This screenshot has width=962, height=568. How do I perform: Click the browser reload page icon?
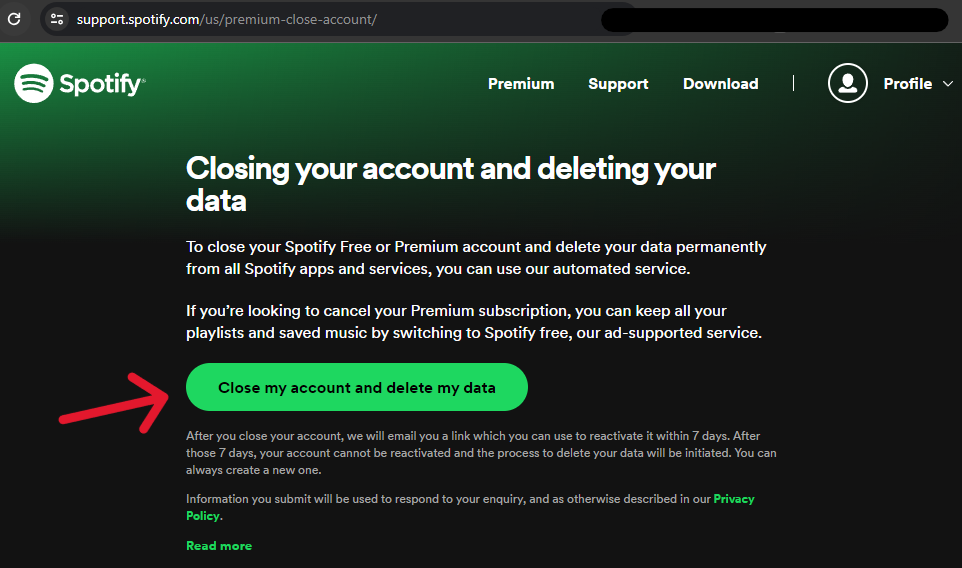[x=14, y=19]
